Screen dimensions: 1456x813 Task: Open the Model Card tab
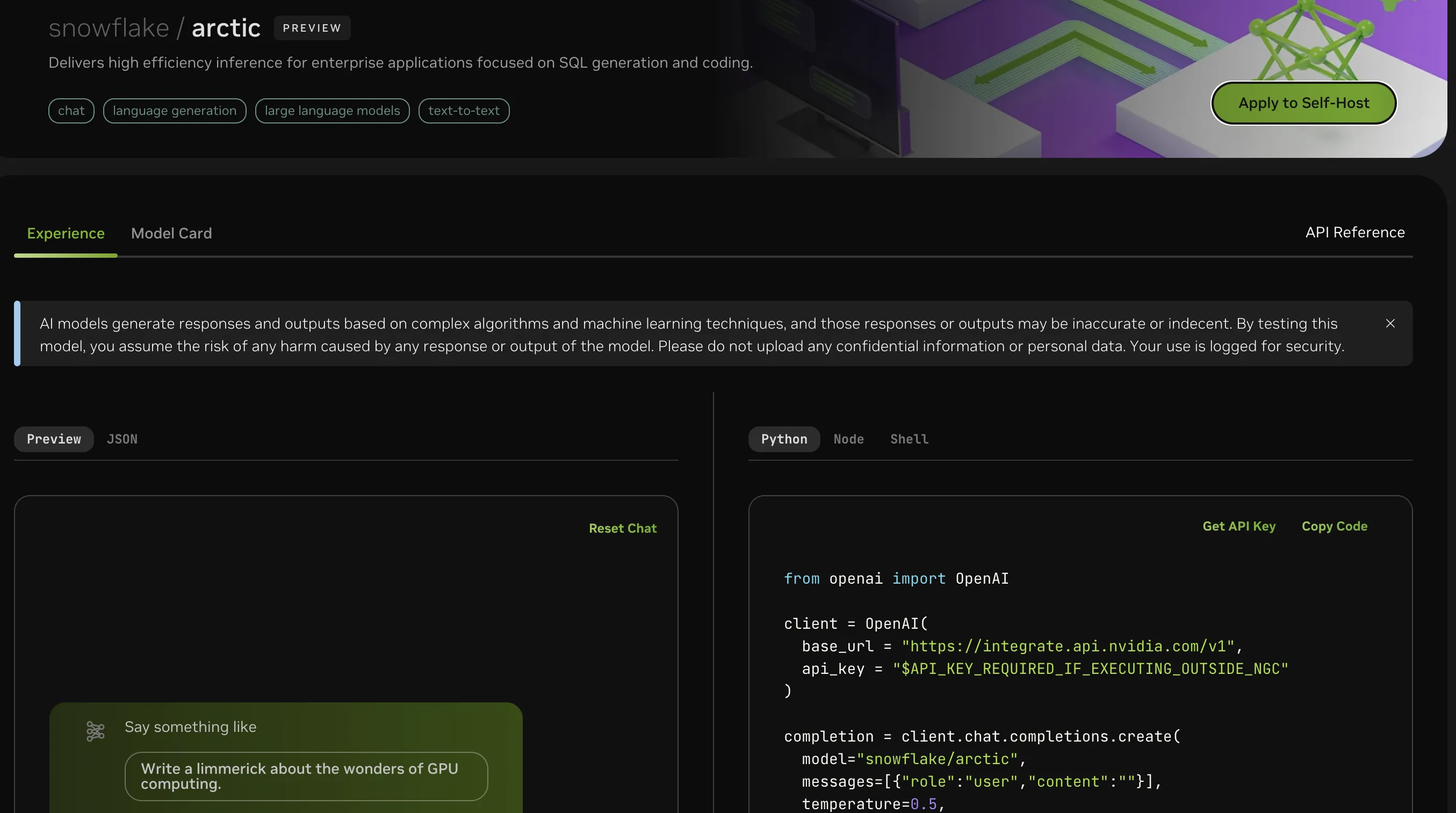(x=171, y=234)
